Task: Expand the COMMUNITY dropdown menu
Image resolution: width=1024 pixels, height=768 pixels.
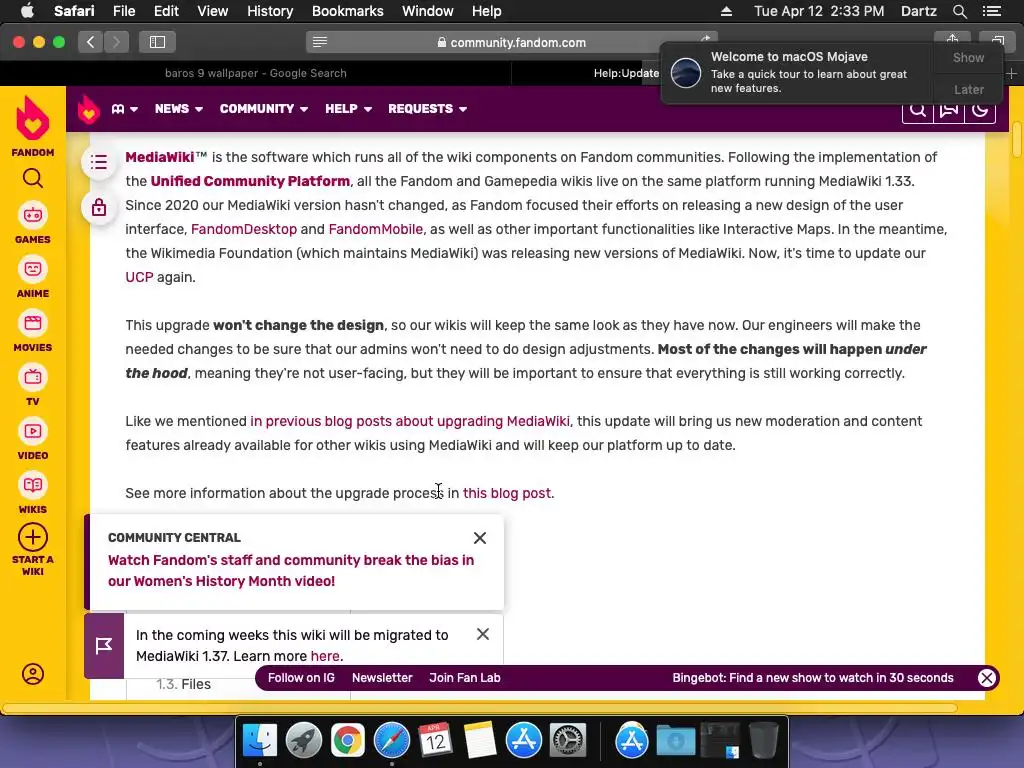Action: coord(264,109)
